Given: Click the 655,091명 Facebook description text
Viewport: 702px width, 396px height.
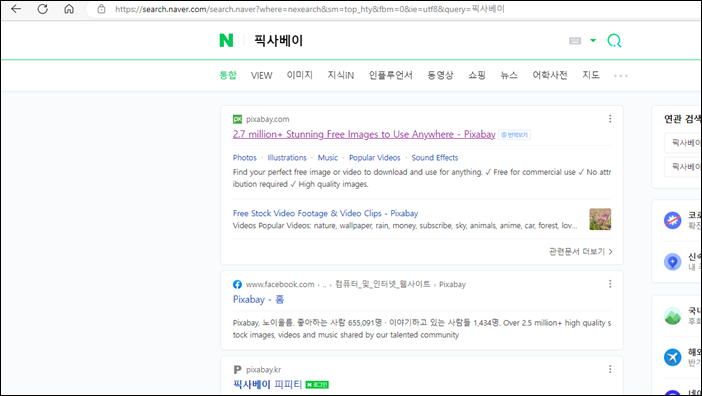Looking at the screenshot, I should (422, 329).
